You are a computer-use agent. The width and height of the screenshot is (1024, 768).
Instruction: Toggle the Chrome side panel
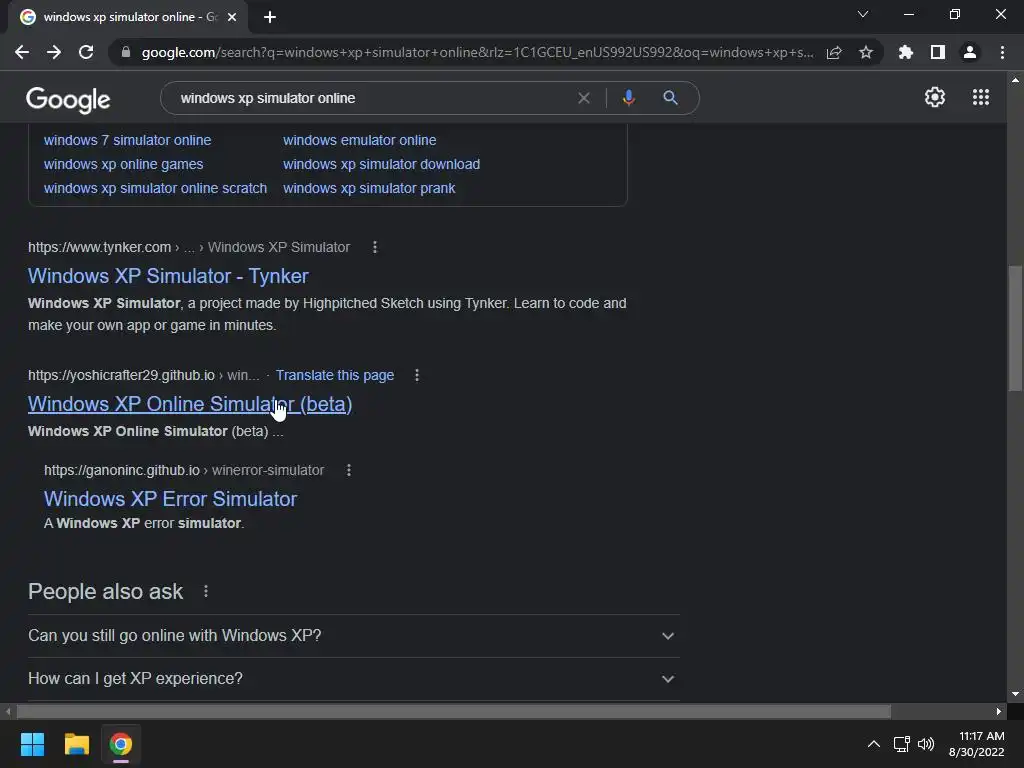coord(938,52)
